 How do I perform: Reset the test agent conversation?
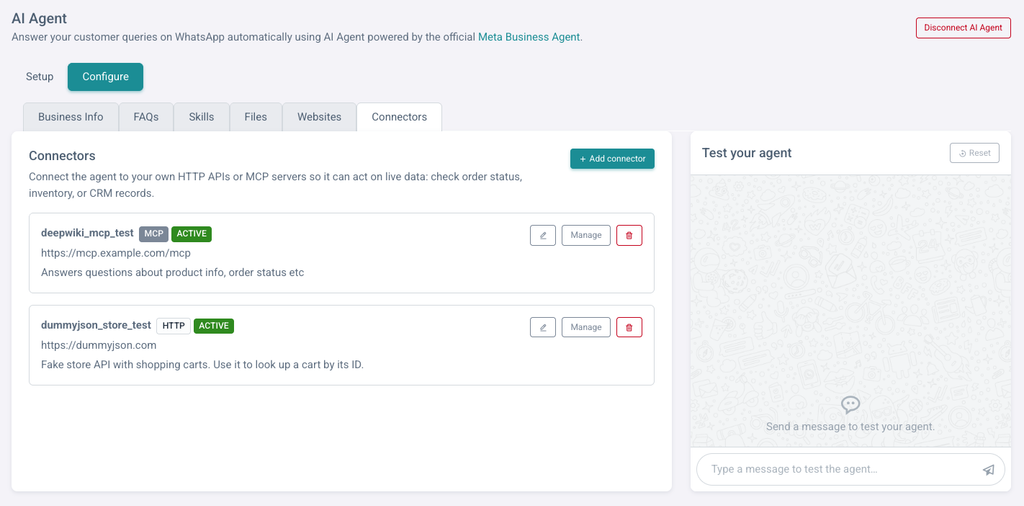(x=974, y=153)
